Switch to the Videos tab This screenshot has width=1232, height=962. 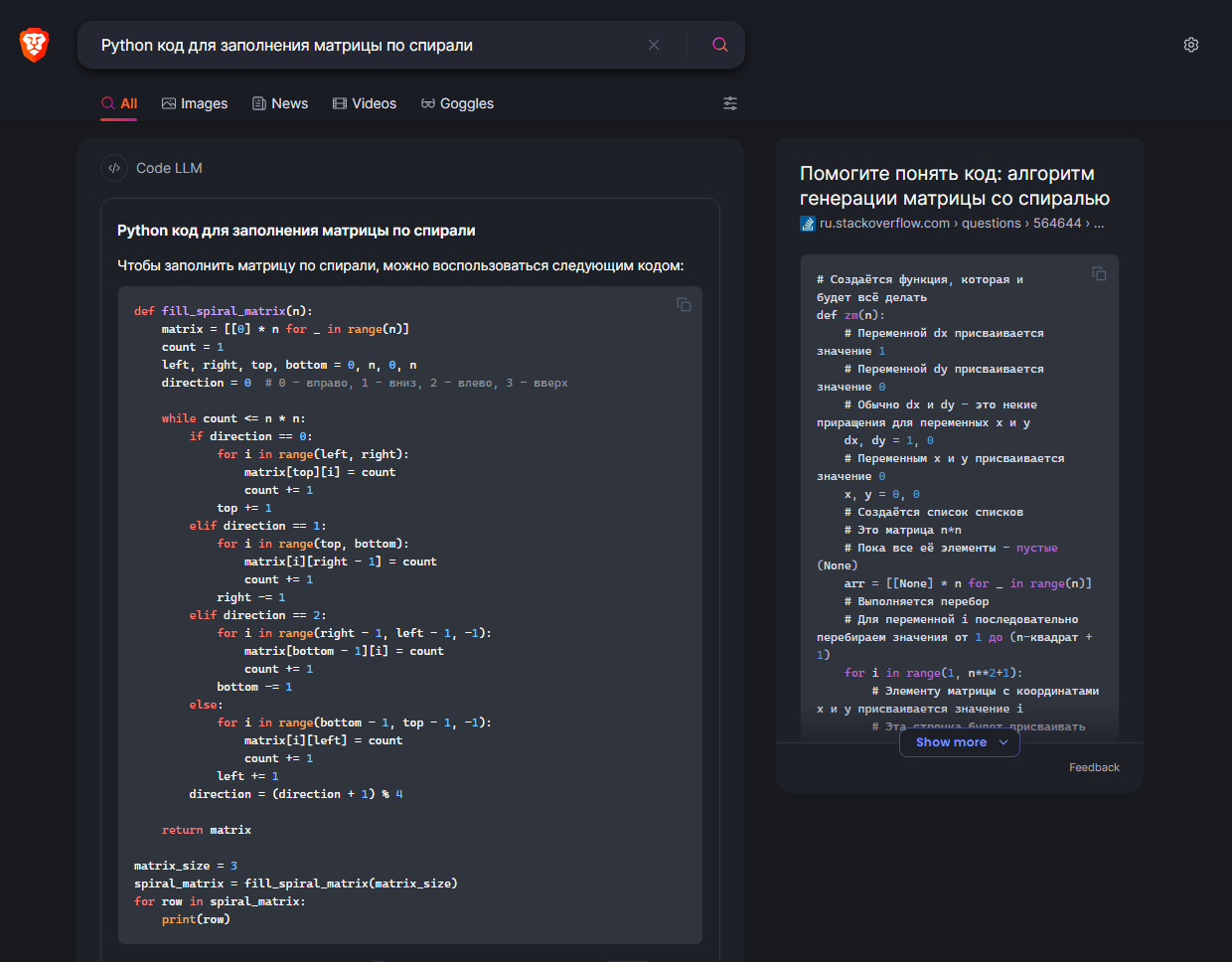(x=365, y=103)
